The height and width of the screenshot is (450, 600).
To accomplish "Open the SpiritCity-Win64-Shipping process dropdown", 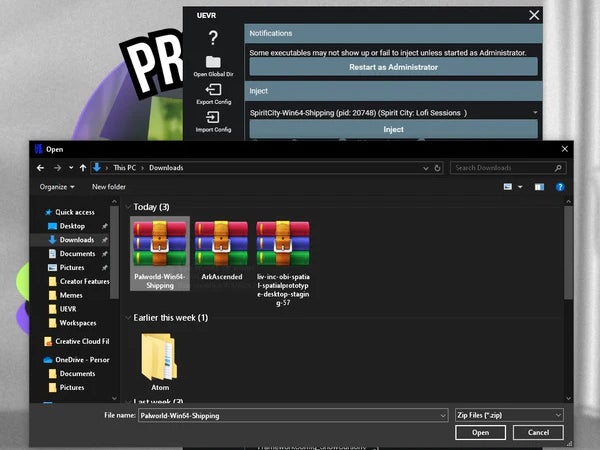I will coord(393,112).
